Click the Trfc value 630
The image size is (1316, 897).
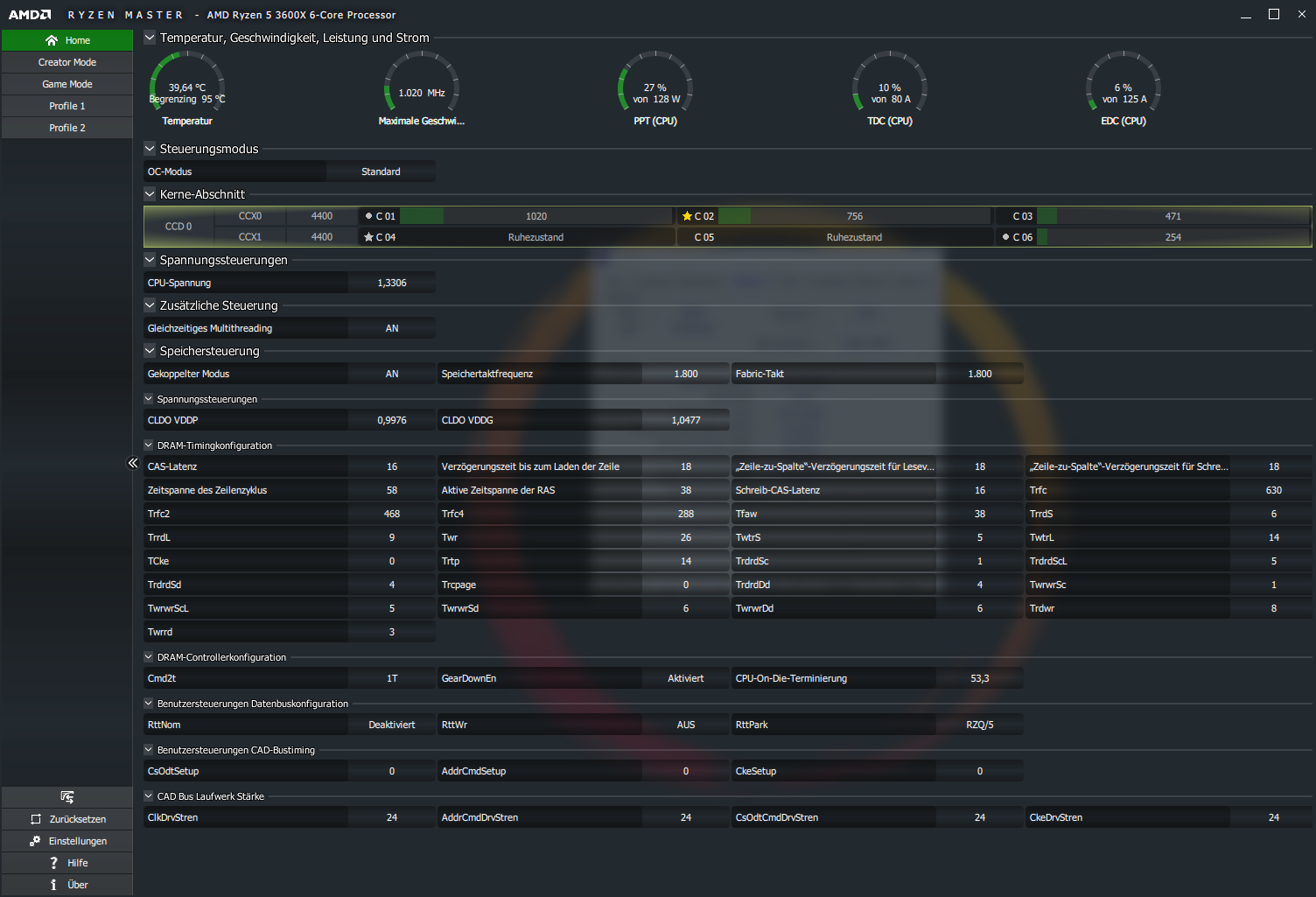[x=1274, y=490]
